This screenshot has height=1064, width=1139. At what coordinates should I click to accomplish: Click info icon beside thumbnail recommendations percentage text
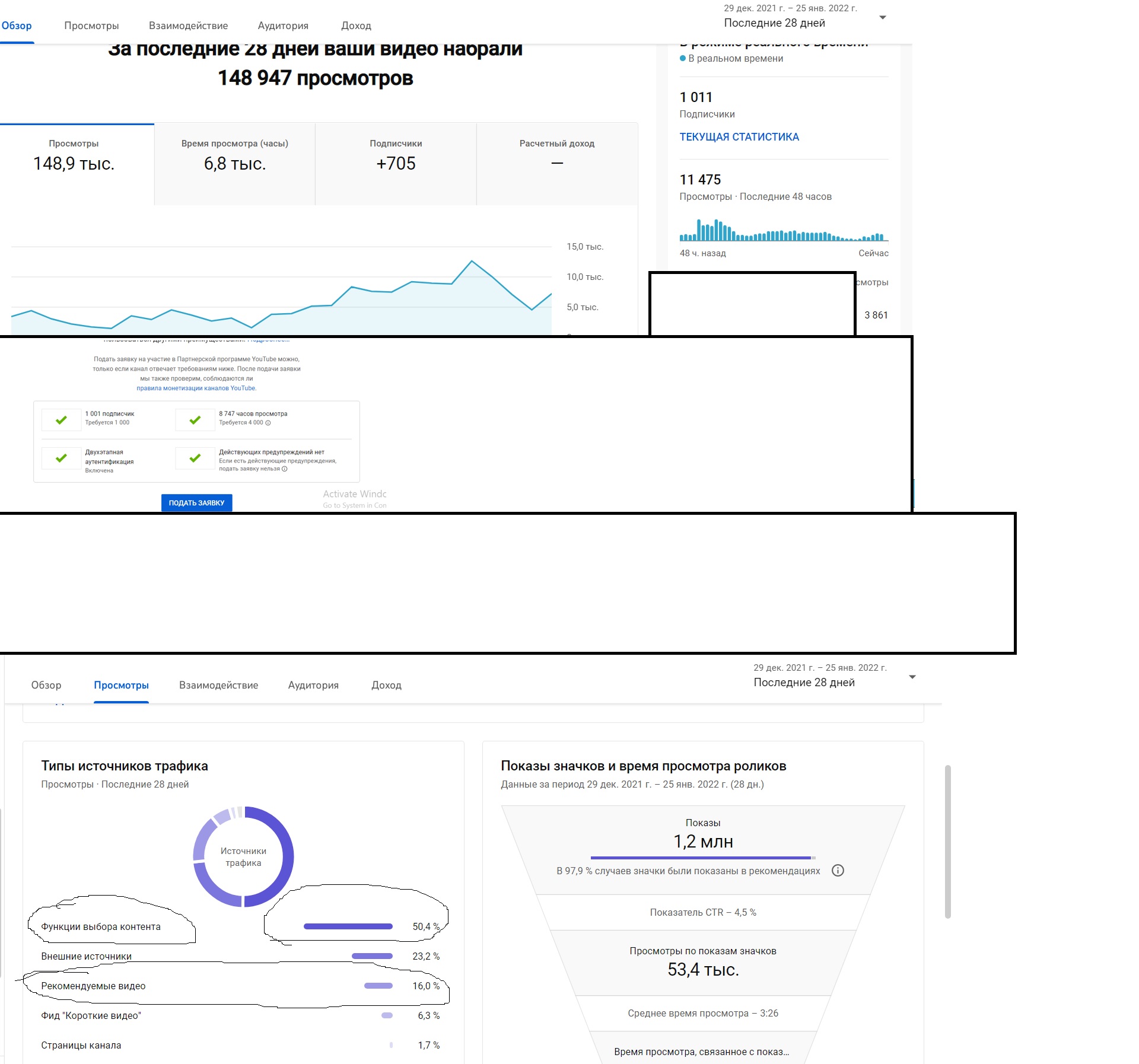[838, 871]
